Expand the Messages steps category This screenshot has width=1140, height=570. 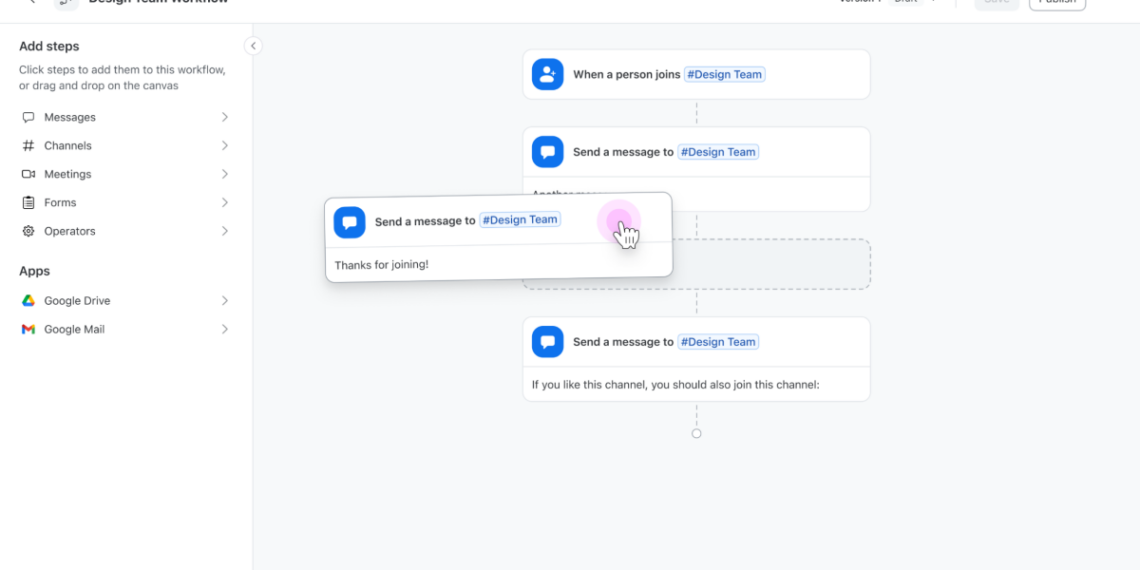coord(224,117)
